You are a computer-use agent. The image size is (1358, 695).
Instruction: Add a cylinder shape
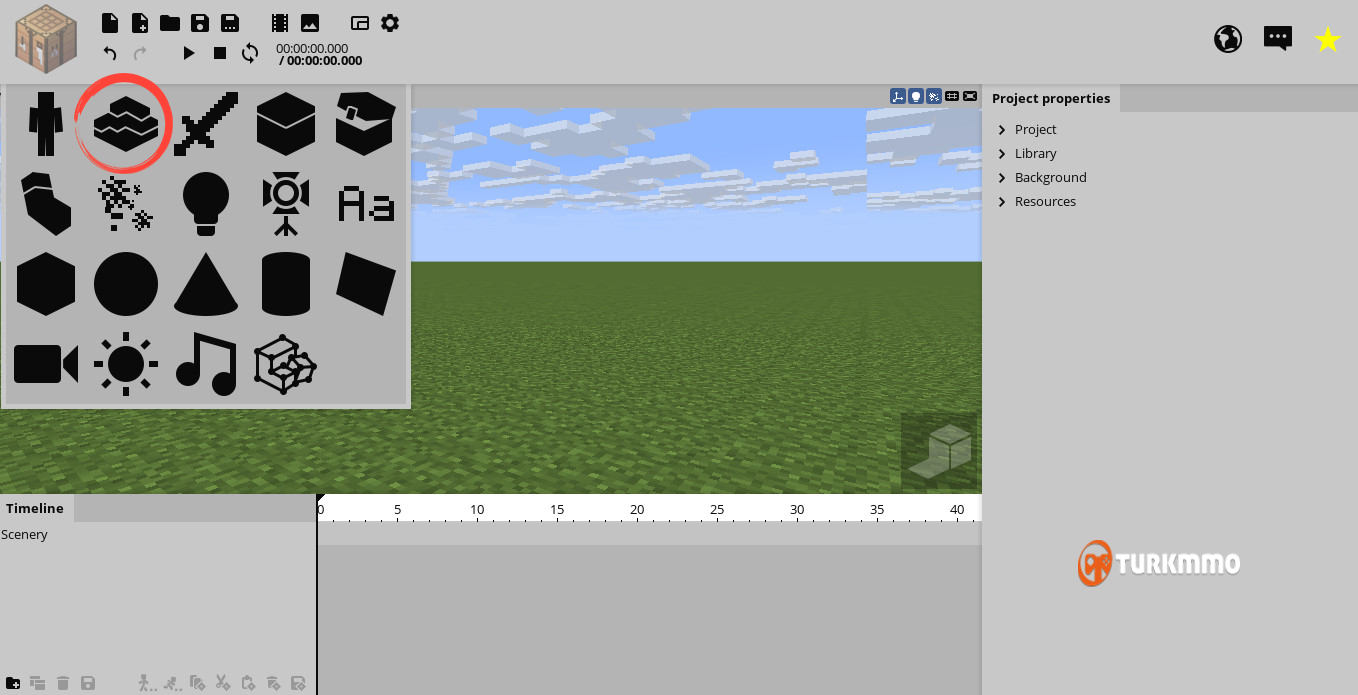pos(286,284)
